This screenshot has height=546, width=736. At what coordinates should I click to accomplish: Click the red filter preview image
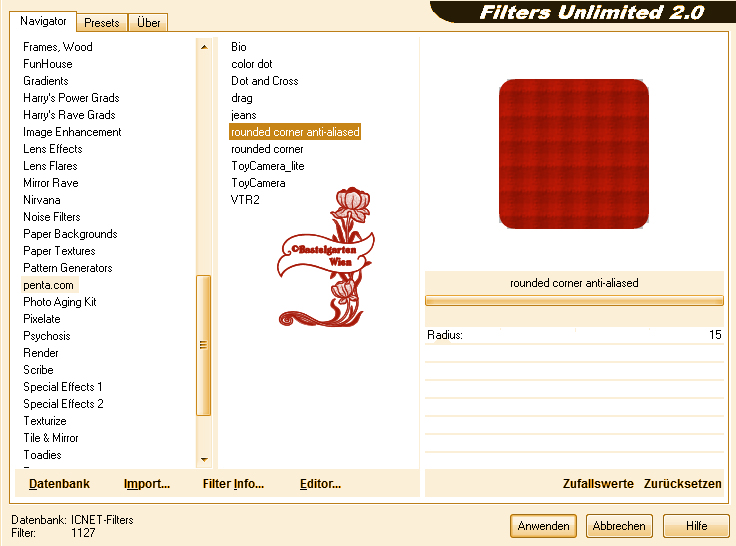[x=574, y=154]
